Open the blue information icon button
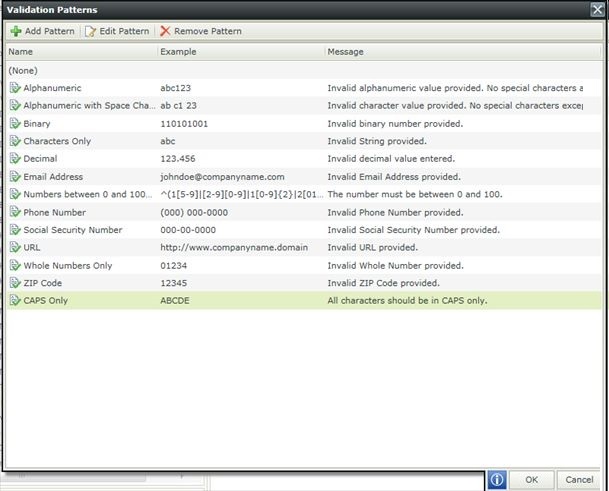 click(x=497, y=480)
